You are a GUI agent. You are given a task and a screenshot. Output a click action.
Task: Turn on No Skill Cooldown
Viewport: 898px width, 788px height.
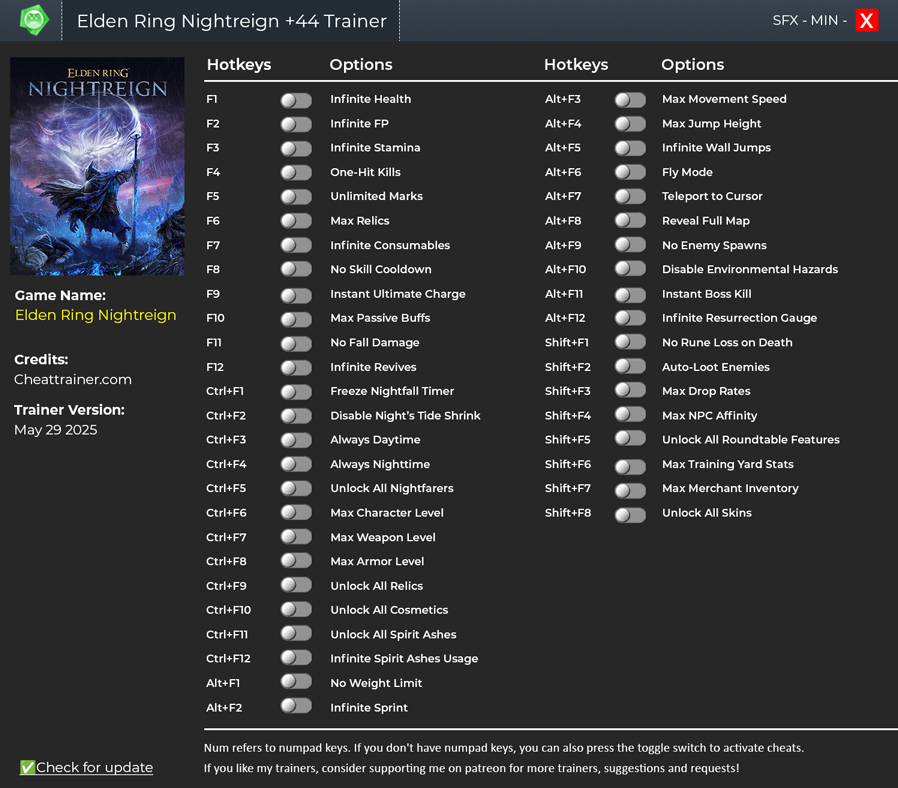pos(296,270)
